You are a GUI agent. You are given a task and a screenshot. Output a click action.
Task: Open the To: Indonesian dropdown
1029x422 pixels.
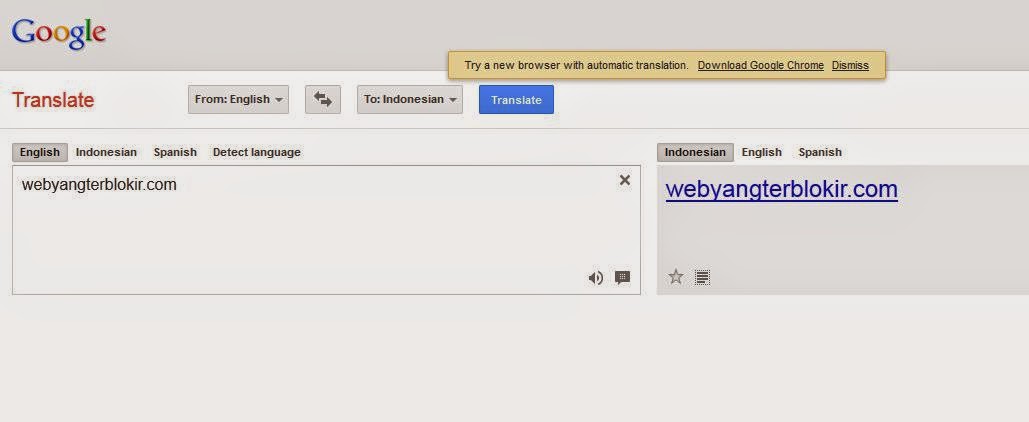tap(410, 100)
